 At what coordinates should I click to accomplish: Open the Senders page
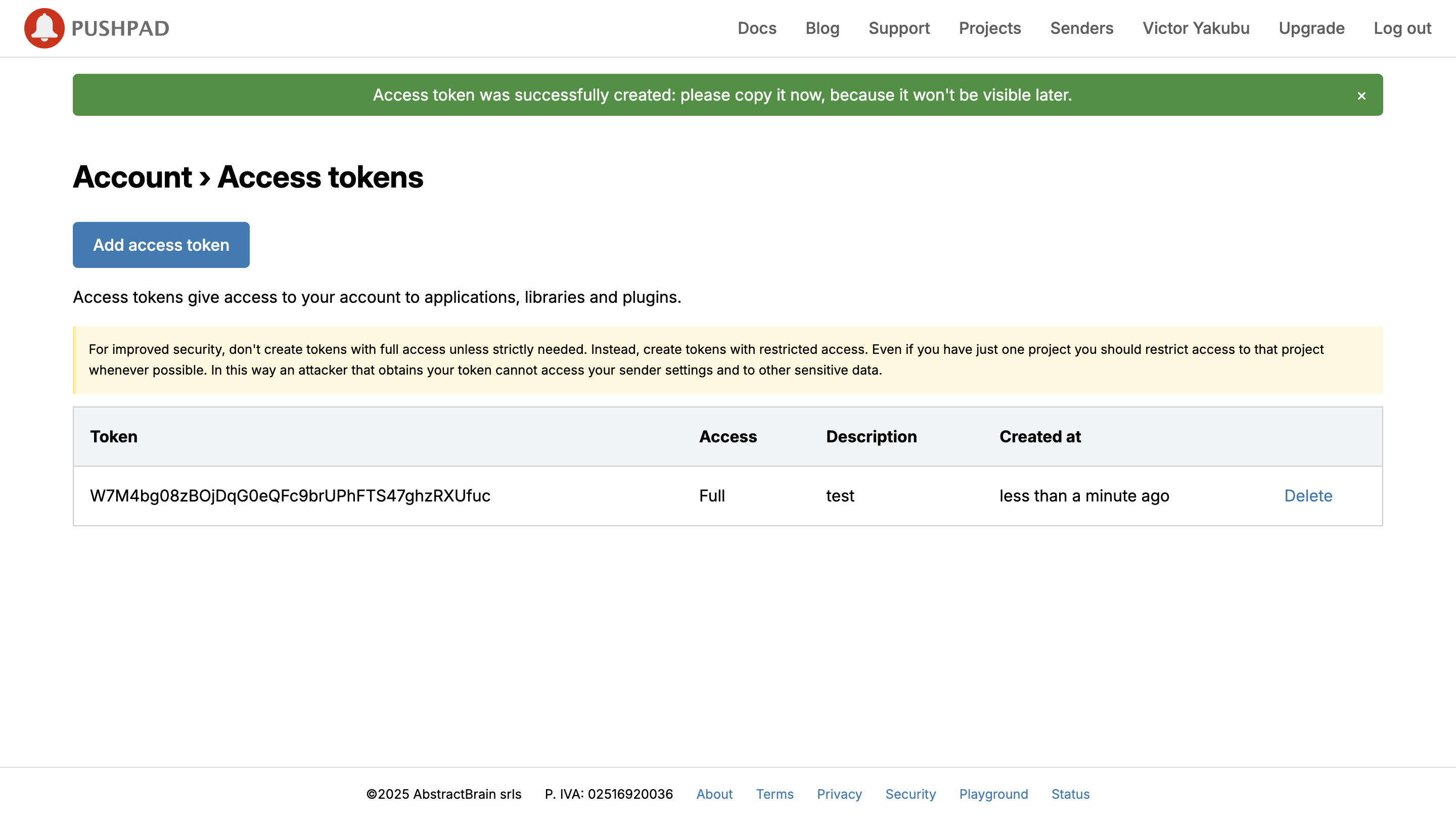(1081, 28)
